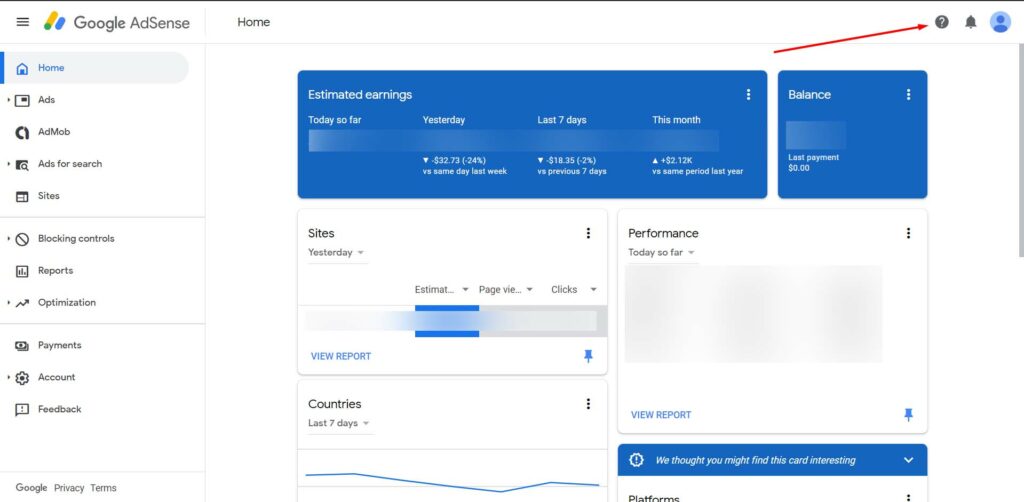Click the '-$32.73 (-24%)' yesterday change
1024x502 pixels.
tap(455, 160)
